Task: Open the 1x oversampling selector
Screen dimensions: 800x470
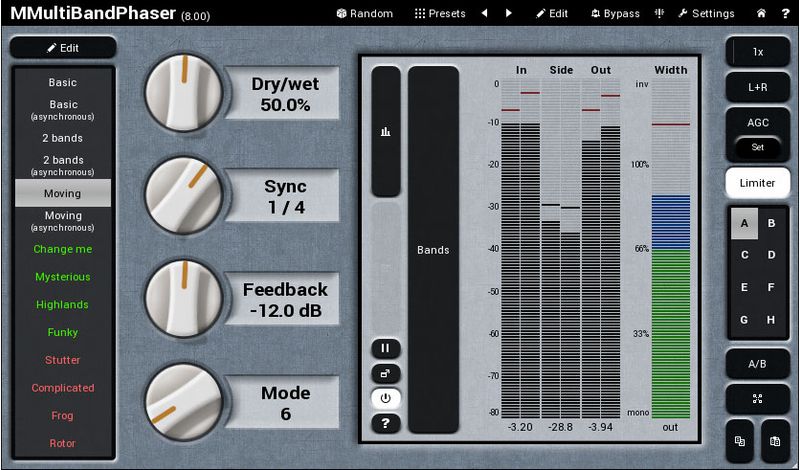Action: 757,52
